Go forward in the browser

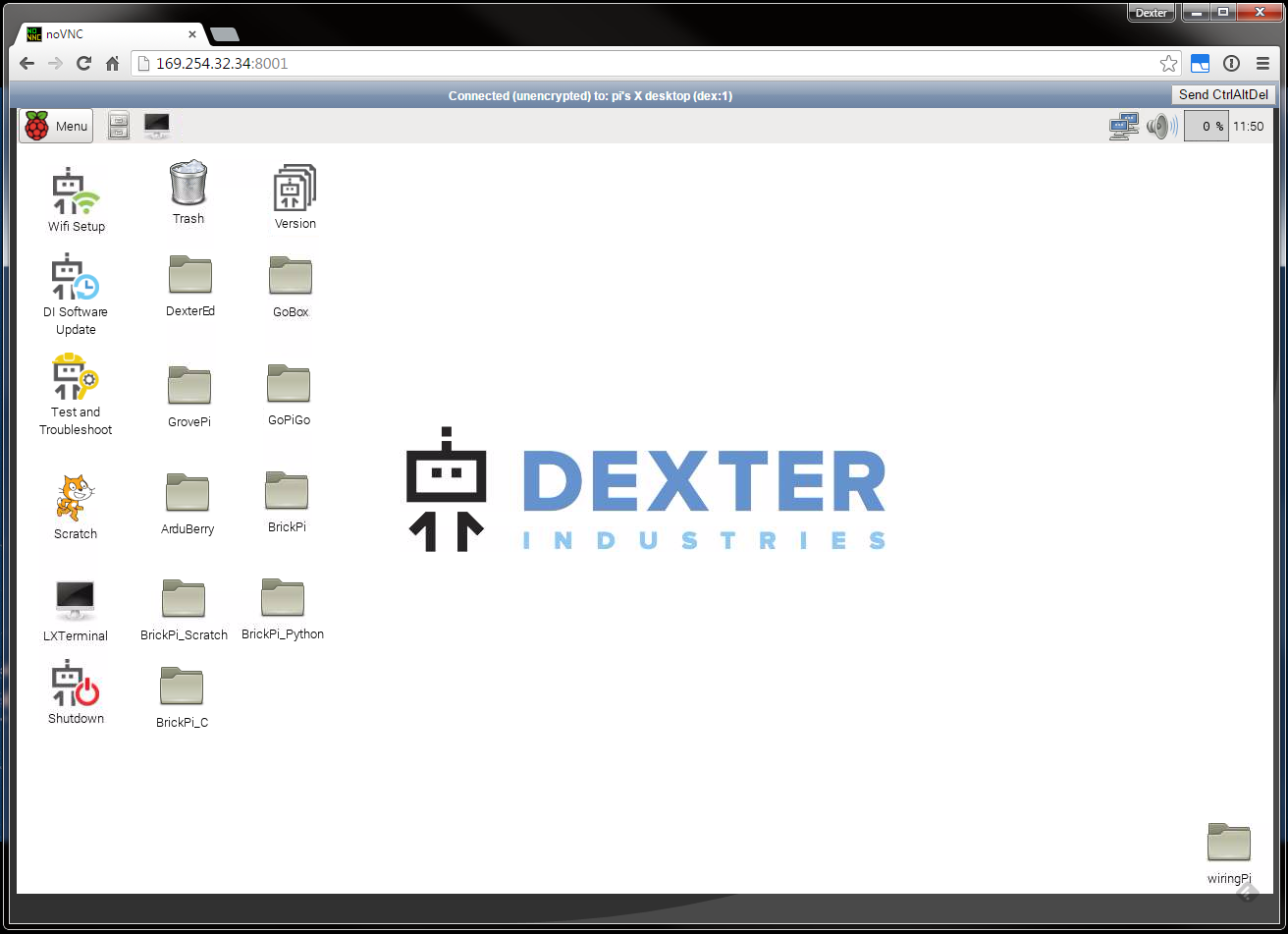pos(55,64)
